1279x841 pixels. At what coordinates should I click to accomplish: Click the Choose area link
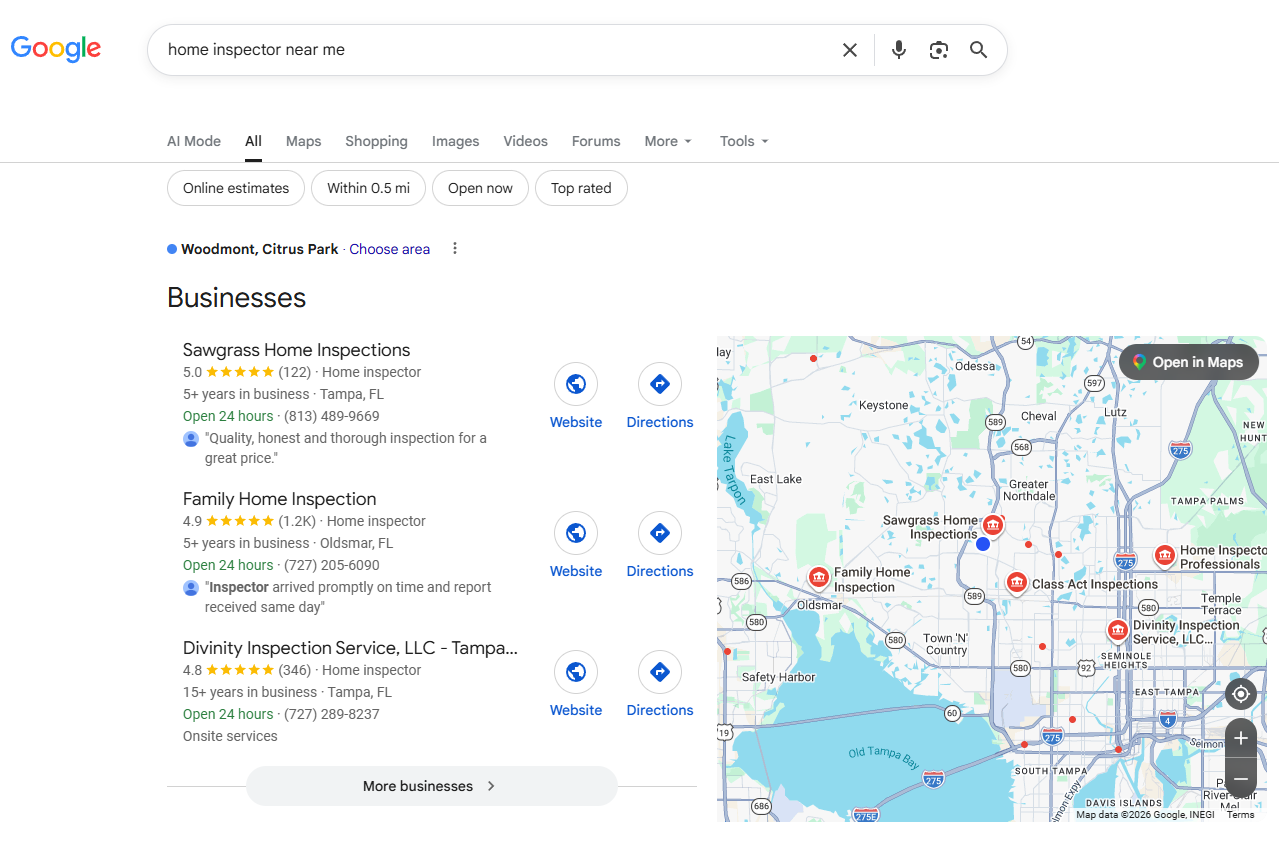click(389, 249)
